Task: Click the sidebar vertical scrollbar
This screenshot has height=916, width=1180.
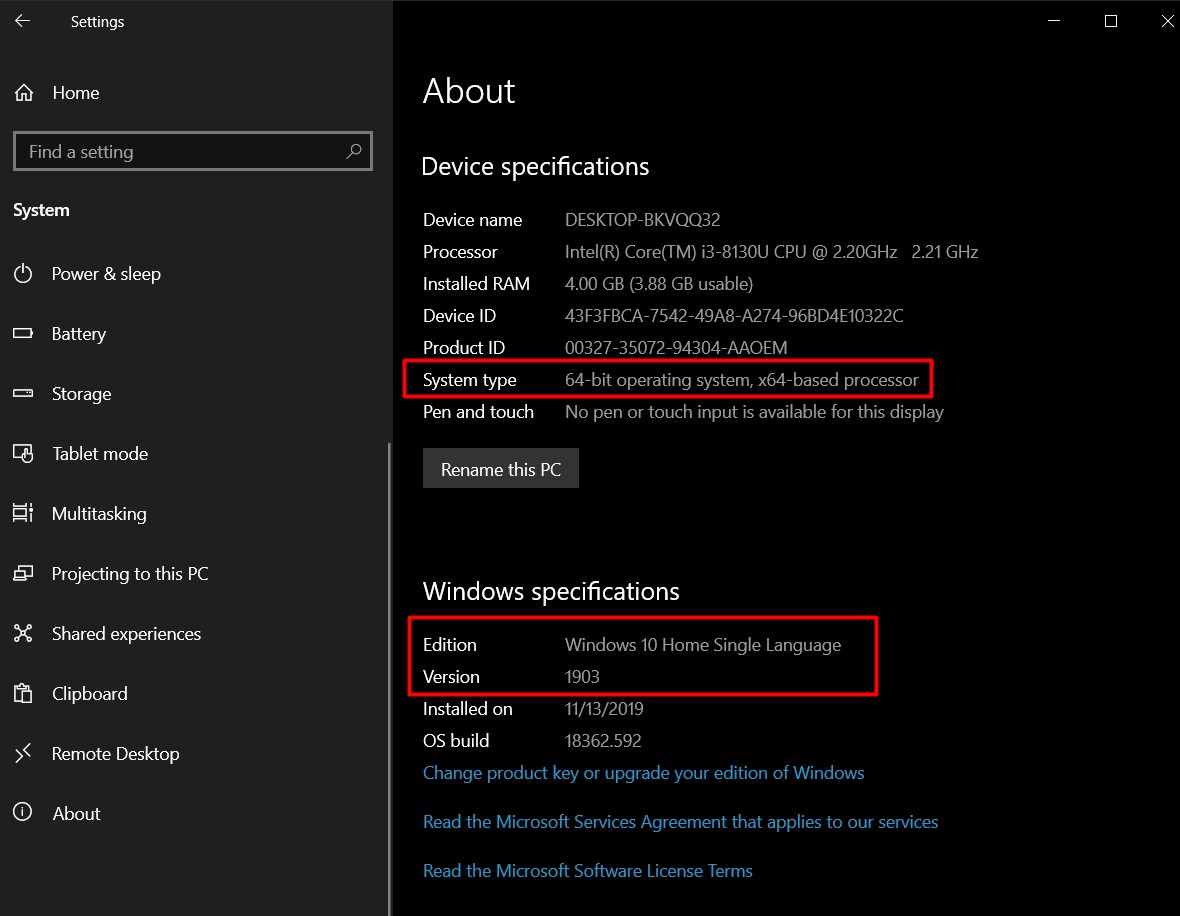Action: click(389, 677)
